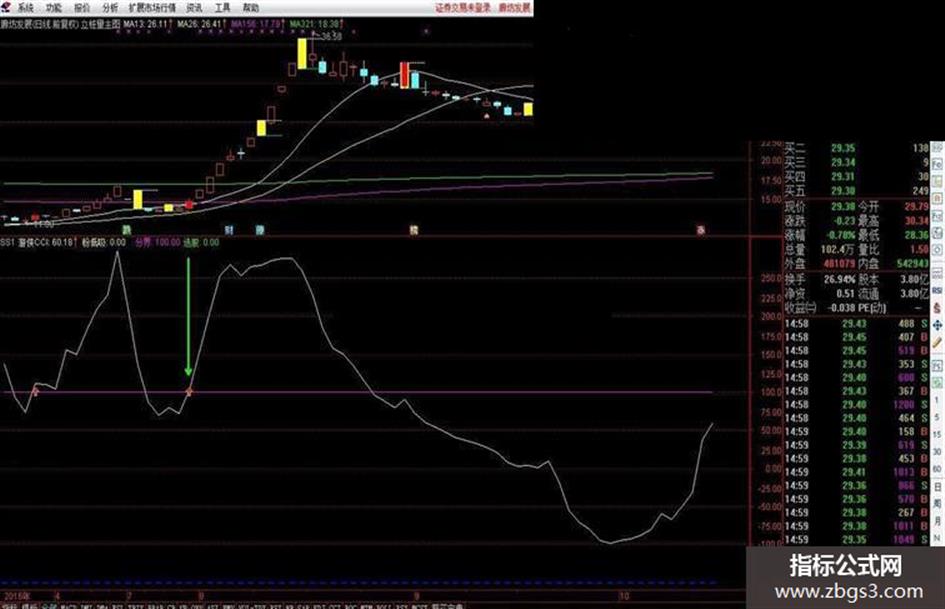Open the 分析 menu
945x609 pixels.
coord(110,8)
